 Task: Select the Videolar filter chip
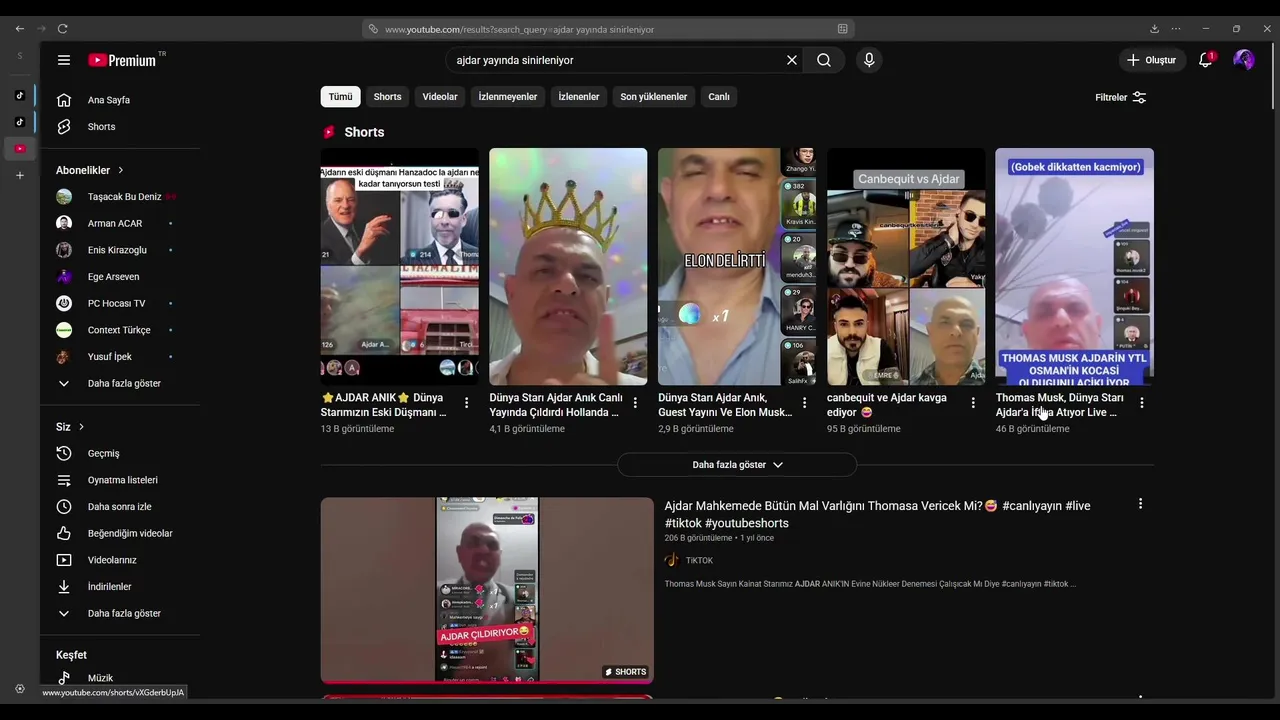[440, 97]
